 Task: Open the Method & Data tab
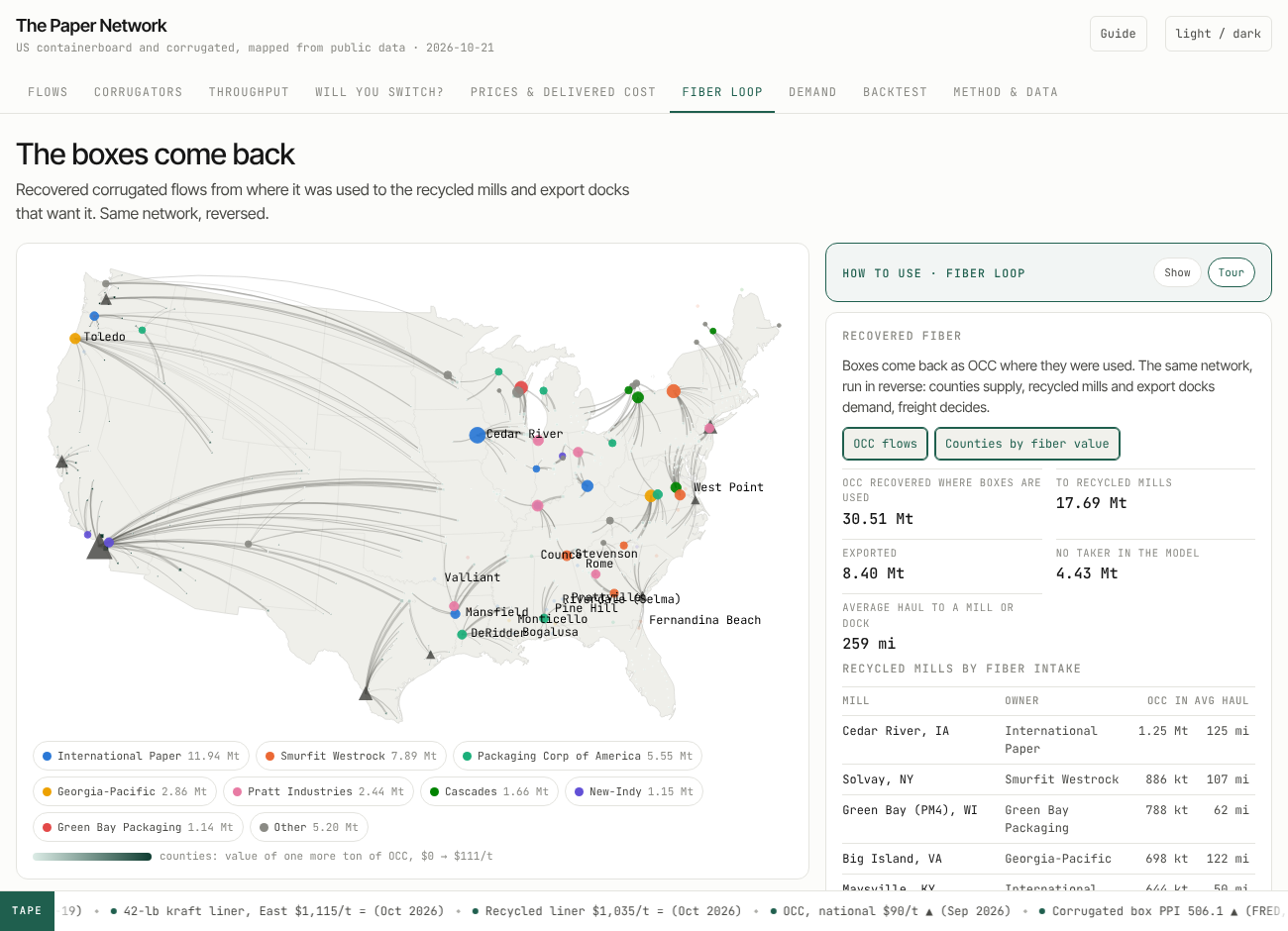pos(1006,92)
